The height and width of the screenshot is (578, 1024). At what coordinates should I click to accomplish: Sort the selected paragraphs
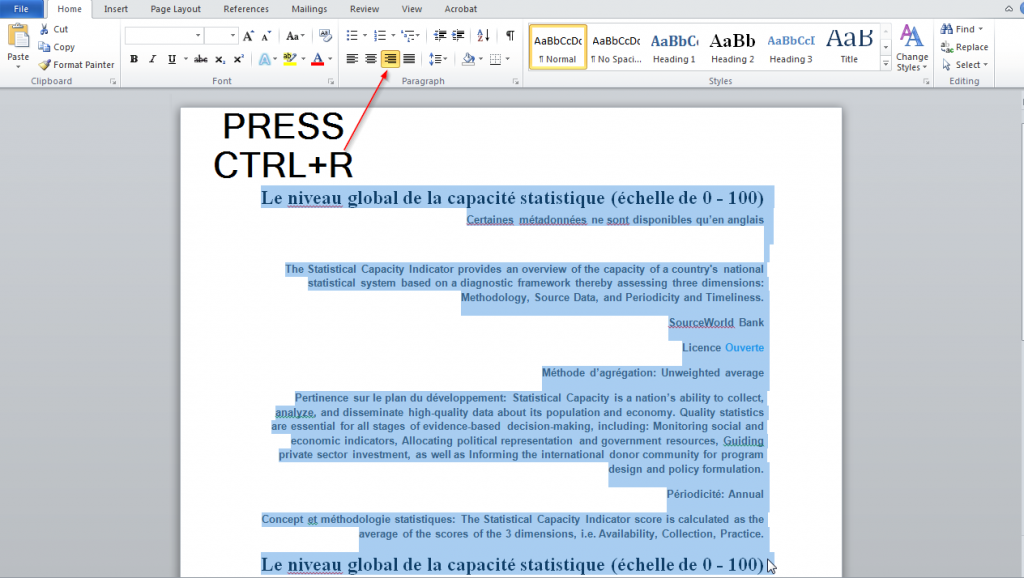(483, 36)
